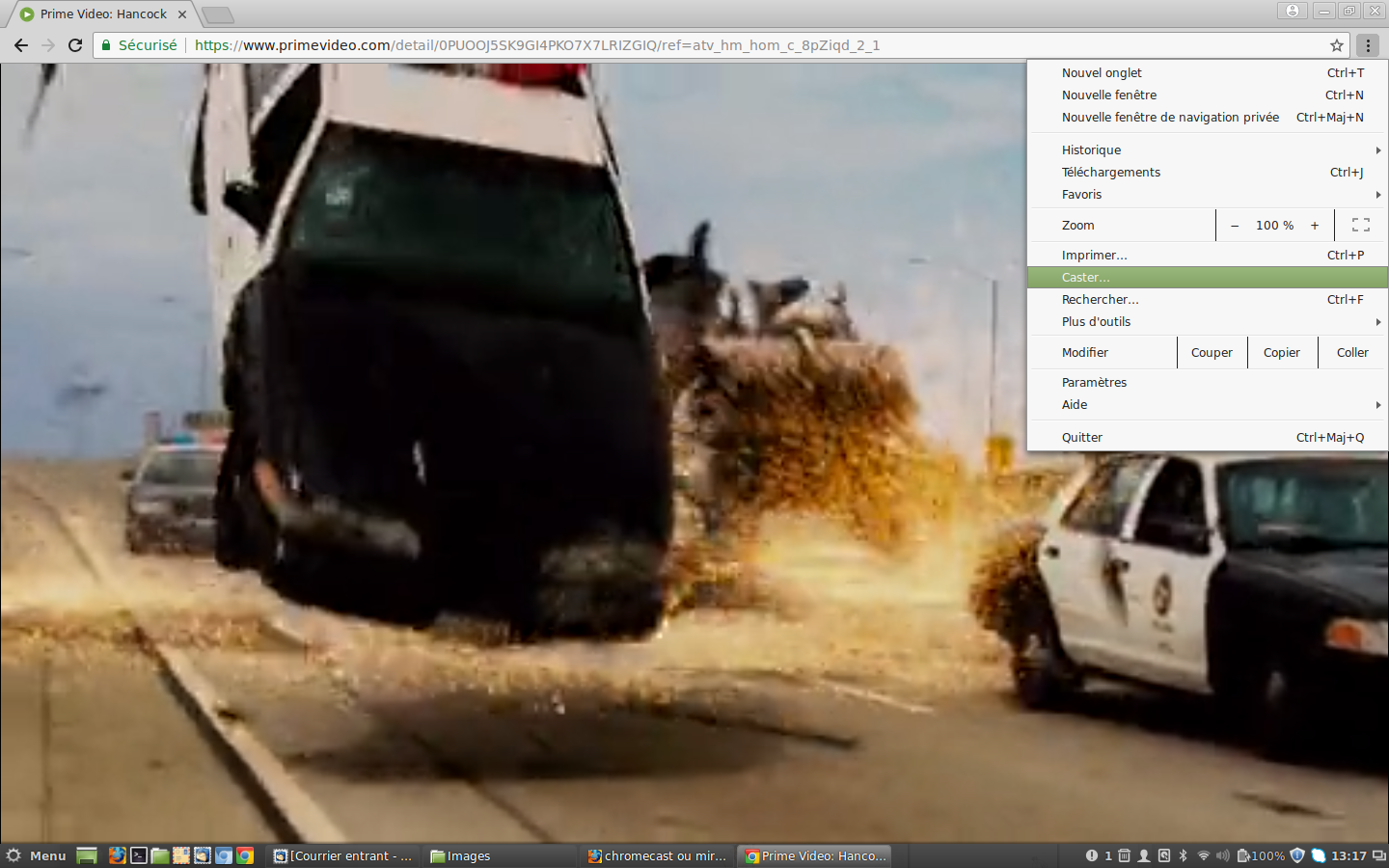Viewport: 1389px width, 868px height.
Task: Choose the highlighted Caster... entry
Action: (x=1207, y=277)
